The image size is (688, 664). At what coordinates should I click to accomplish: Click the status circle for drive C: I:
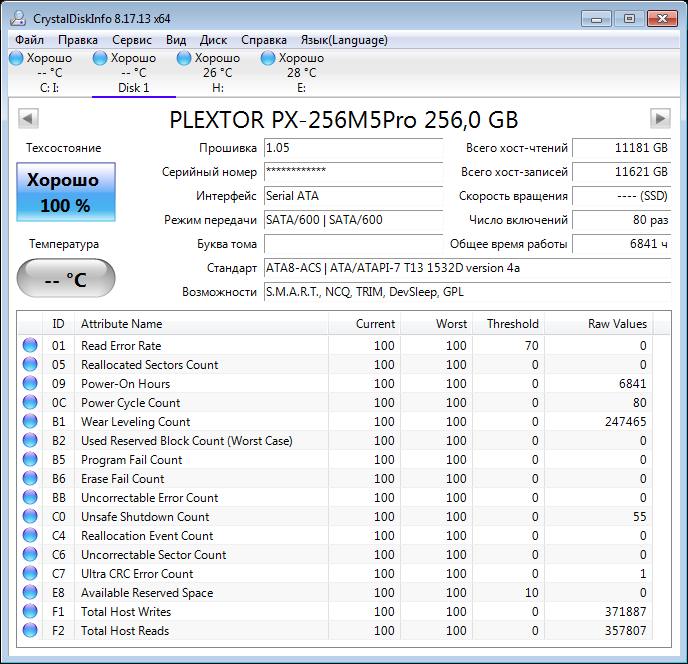point(16,58)
